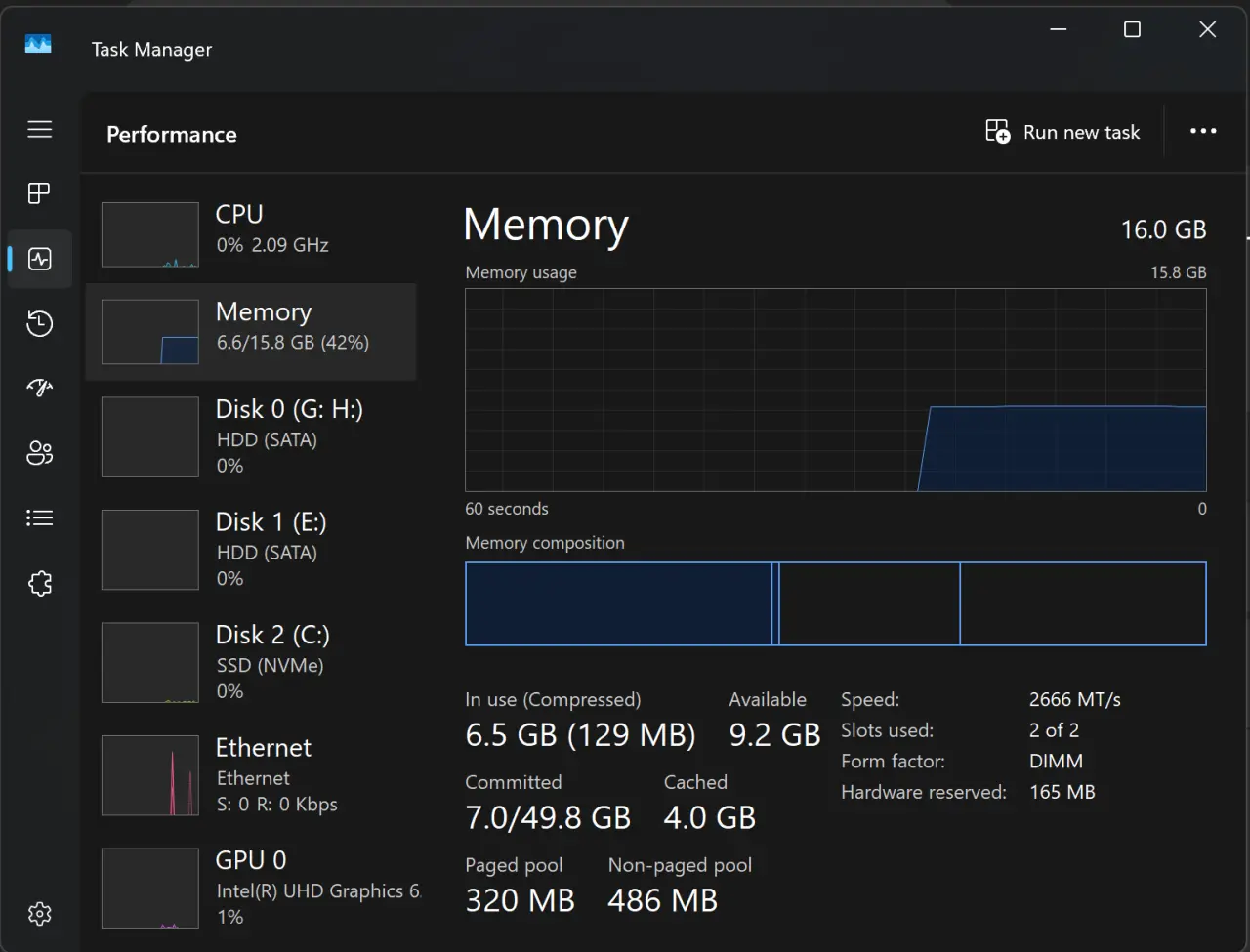Screen dimensions: 1250x952
Task: Maximize the Task Manager window
Action: tap(1132, 29)
